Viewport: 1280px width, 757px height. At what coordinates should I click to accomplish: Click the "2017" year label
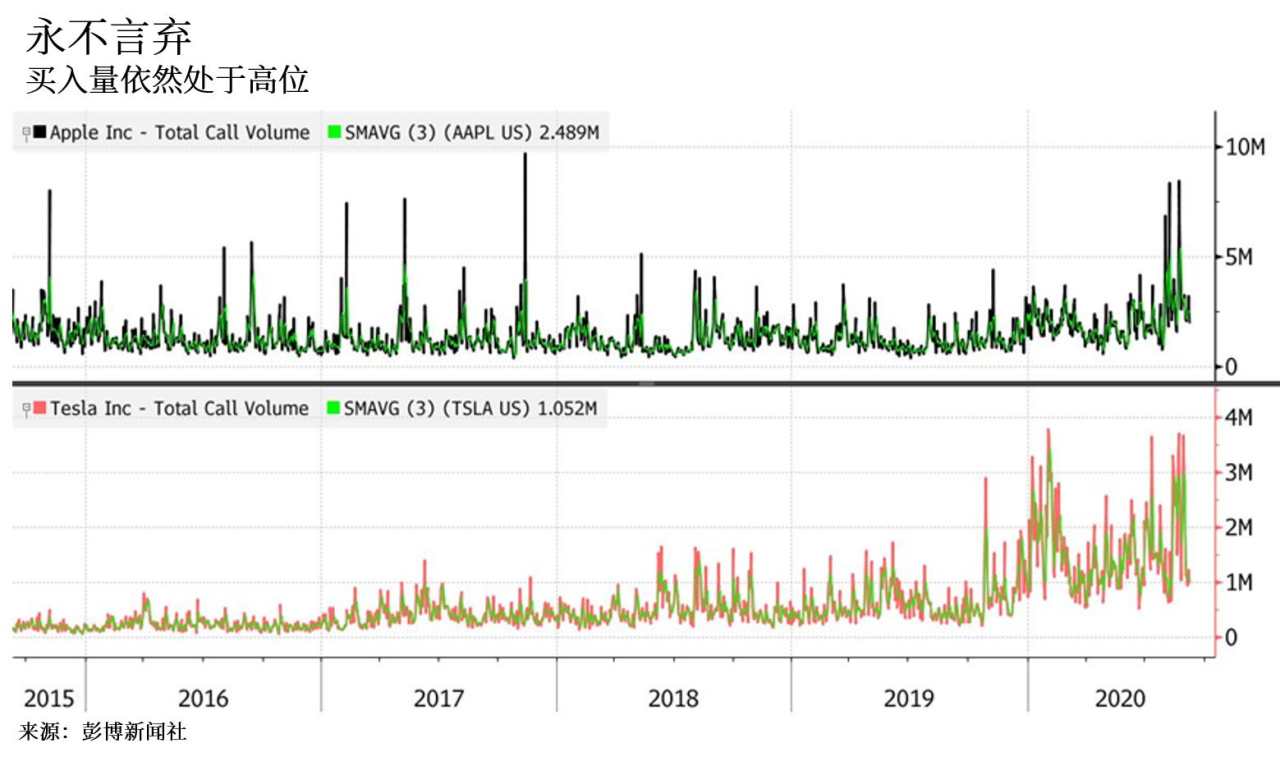coord(439,698)
